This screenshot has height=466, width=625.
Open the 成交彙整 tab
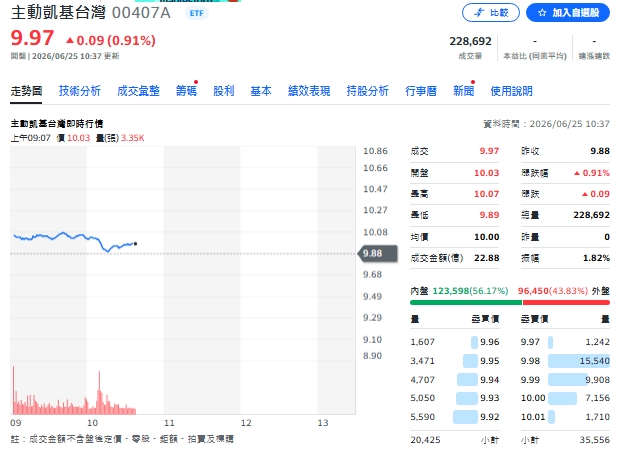[138, 91]
